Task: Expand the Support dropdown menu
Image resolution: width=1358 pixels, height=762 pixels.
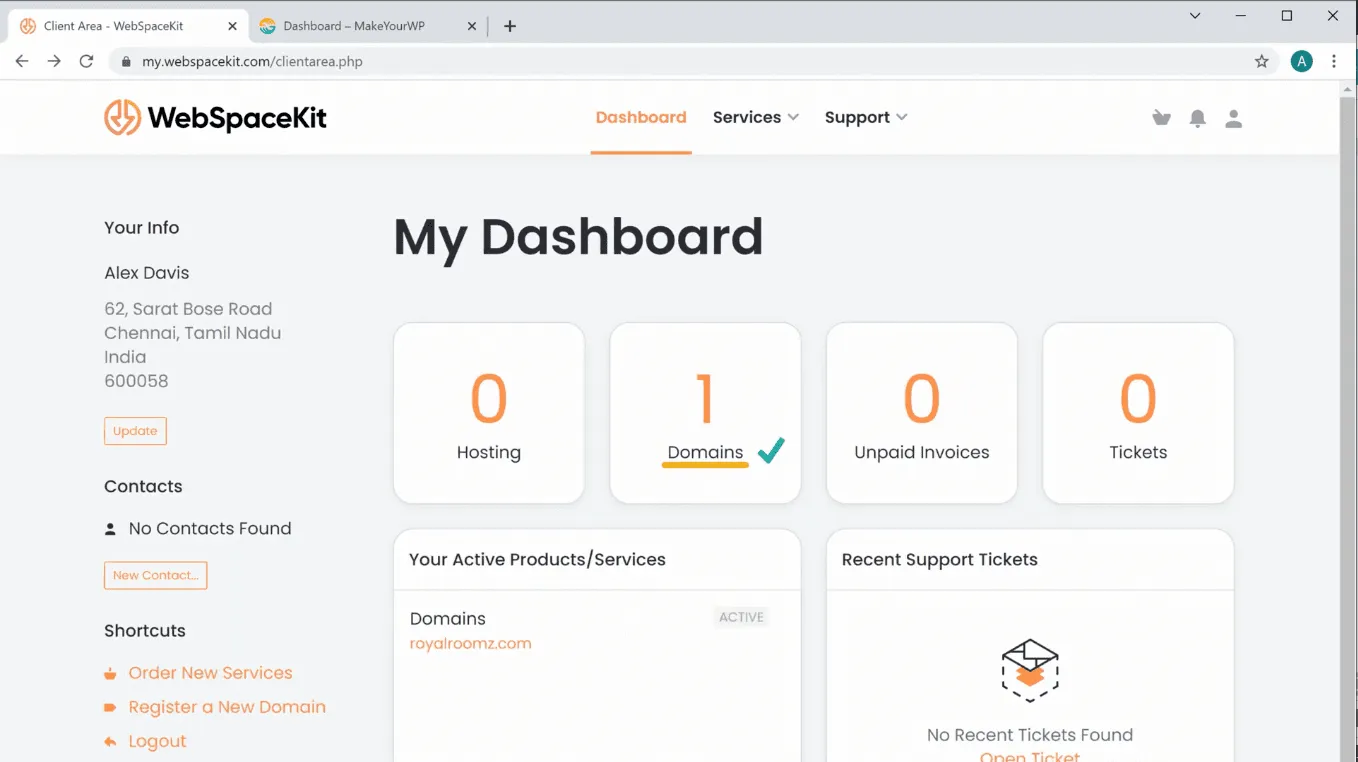Action: pos(865,117)
